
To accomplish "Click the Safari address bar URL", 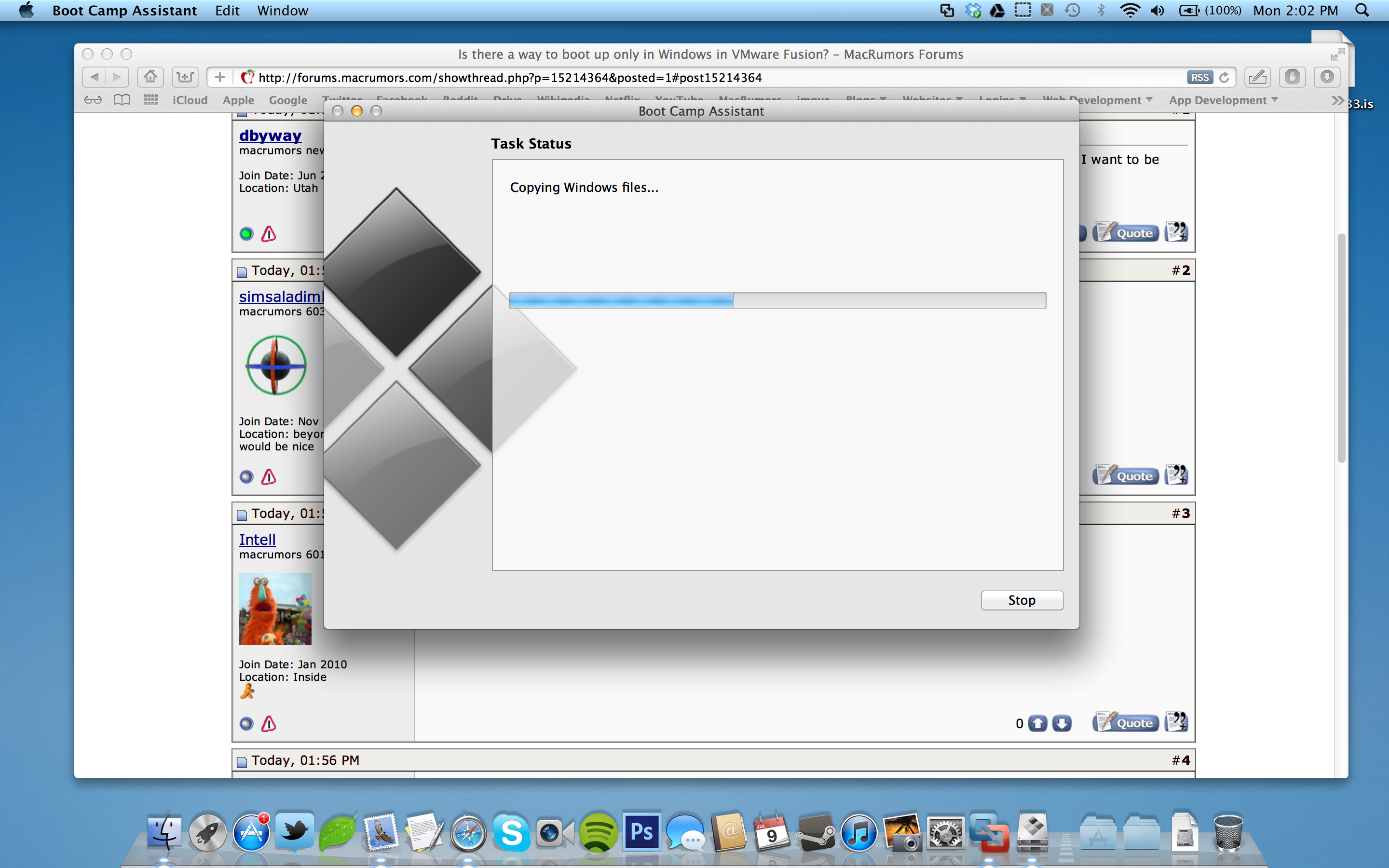I will [x=510, y=78].
